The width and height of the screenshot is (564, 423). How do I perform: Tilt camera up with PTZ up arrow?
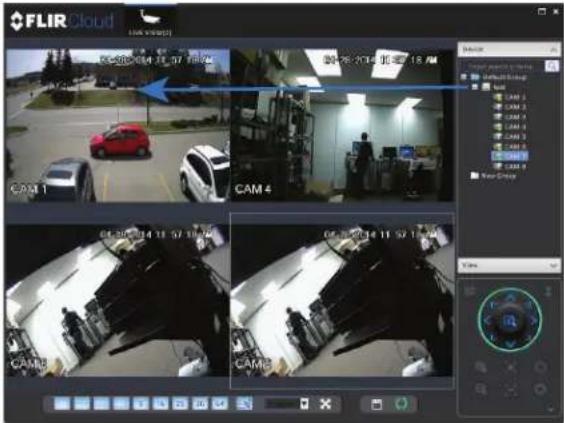coord(510,298)
